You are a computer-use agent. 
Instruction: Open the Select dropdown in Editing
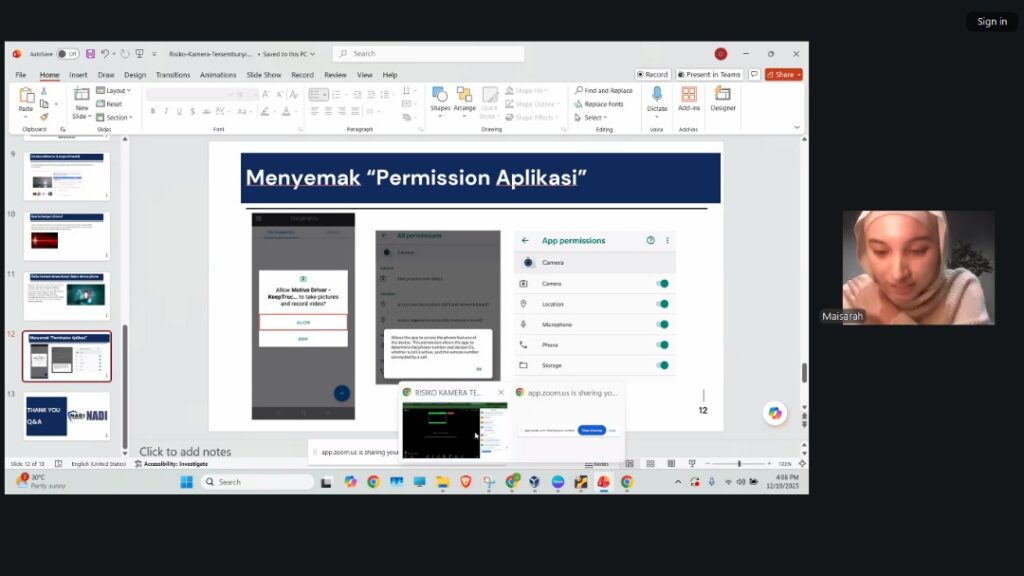click(x=592, y=118)
